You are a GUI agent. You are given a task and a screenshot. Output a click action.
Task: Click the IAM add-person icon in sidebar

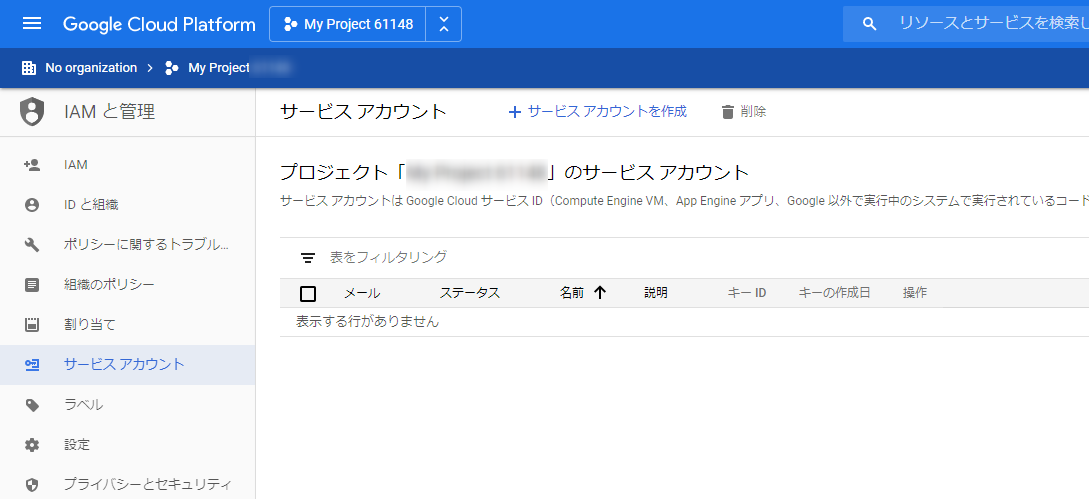pyautogui.click(x=32, y=165)
